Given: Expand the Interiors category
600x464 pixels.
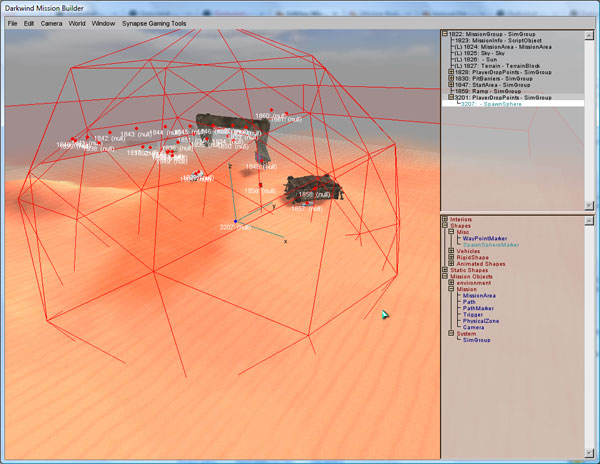Looking at the screenshot, I should (x=445, y=219).
